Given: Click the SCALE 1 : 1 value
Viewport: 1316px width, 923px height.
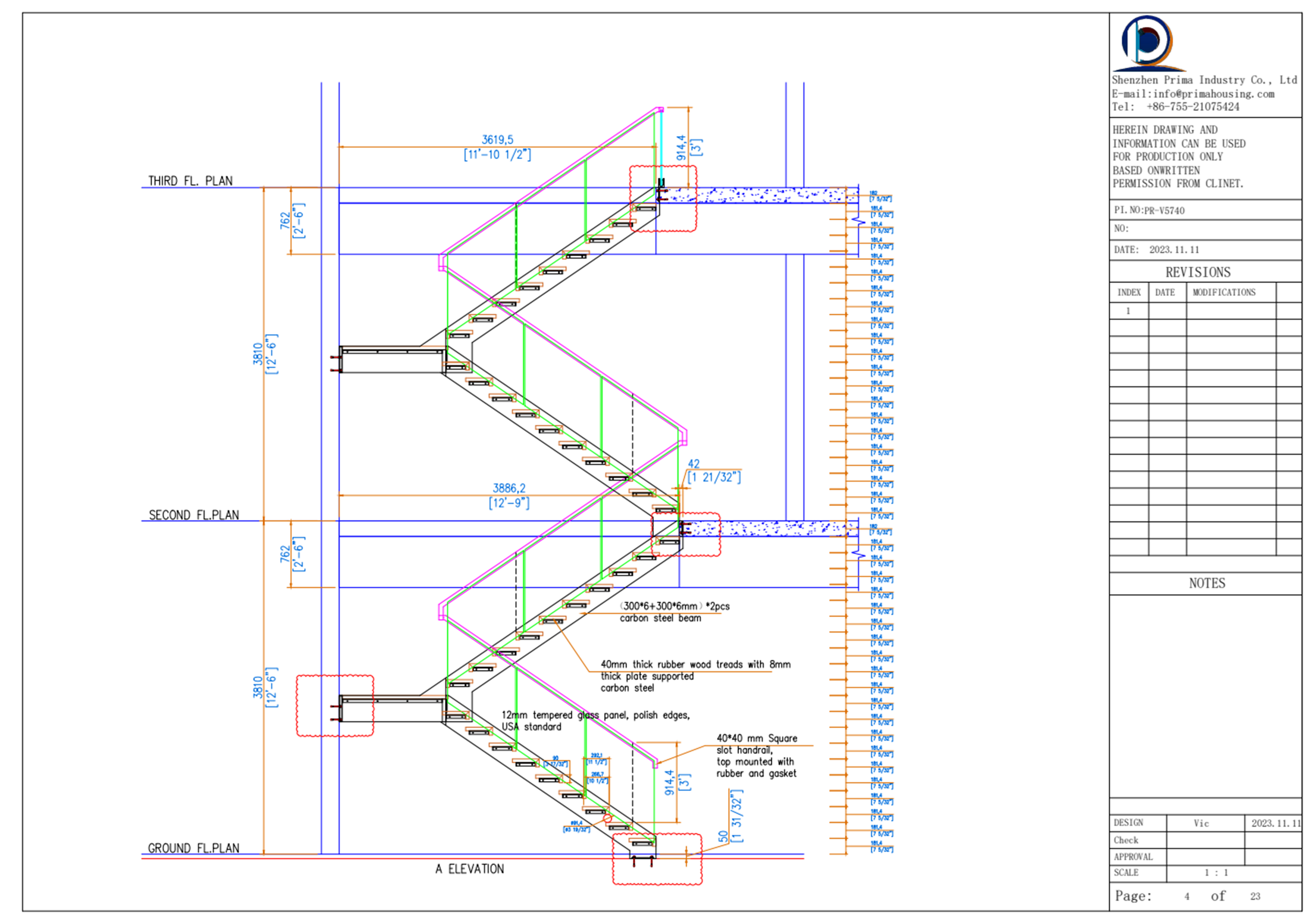Looking at the screenshot, I should coord(1216,873).
